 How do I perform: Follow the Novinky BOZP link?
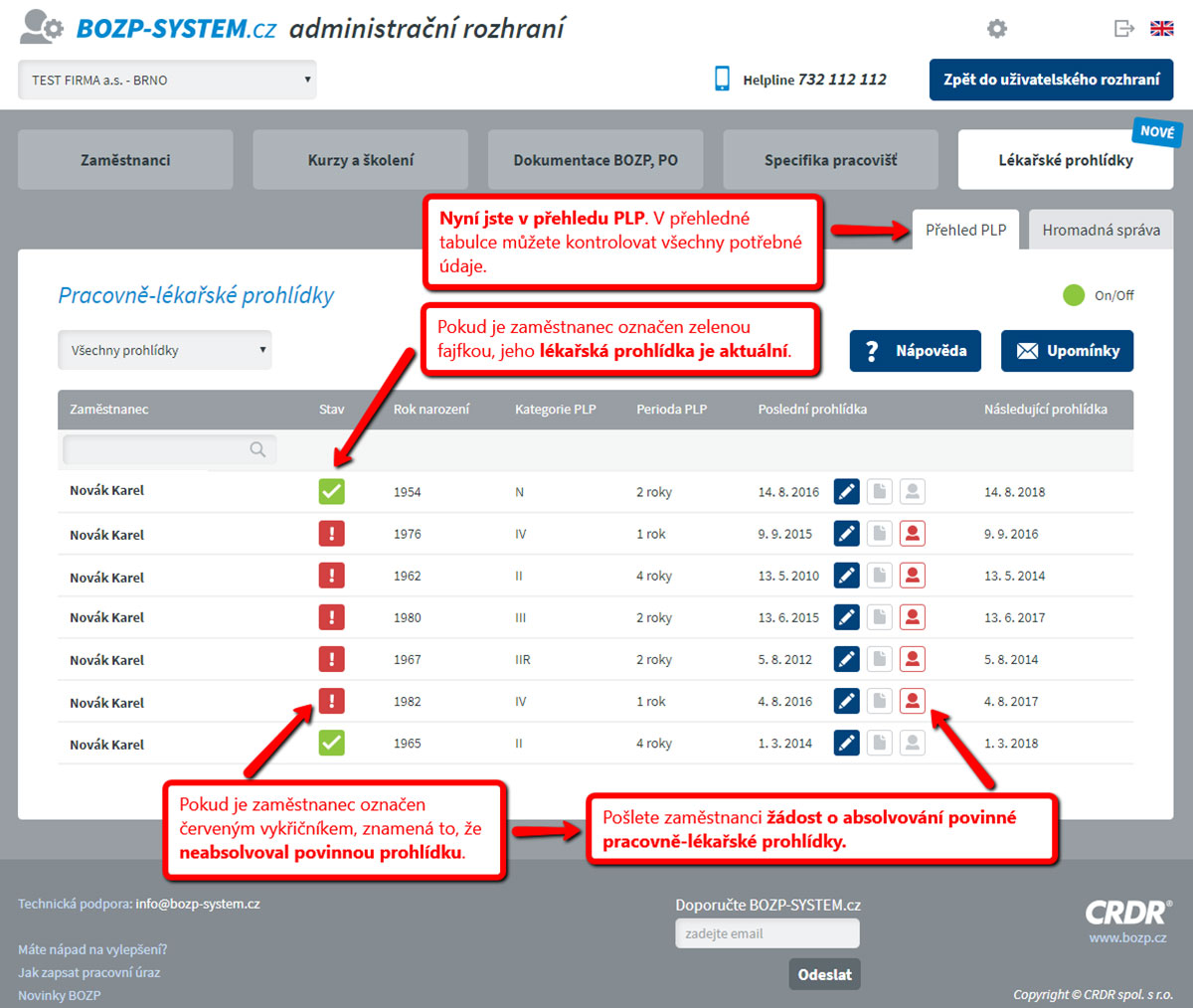(59, 995)
